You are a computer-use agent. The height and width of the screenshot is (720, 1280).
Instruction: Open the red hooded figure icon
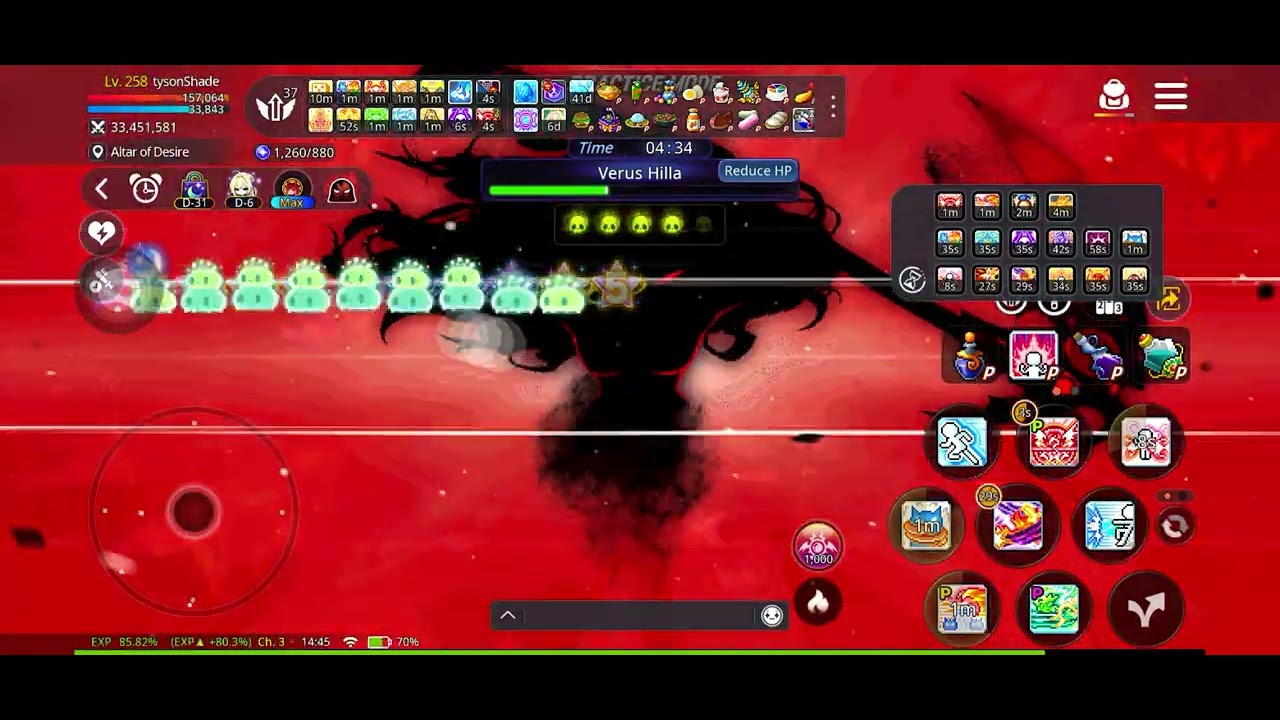[x=341, y=189]
